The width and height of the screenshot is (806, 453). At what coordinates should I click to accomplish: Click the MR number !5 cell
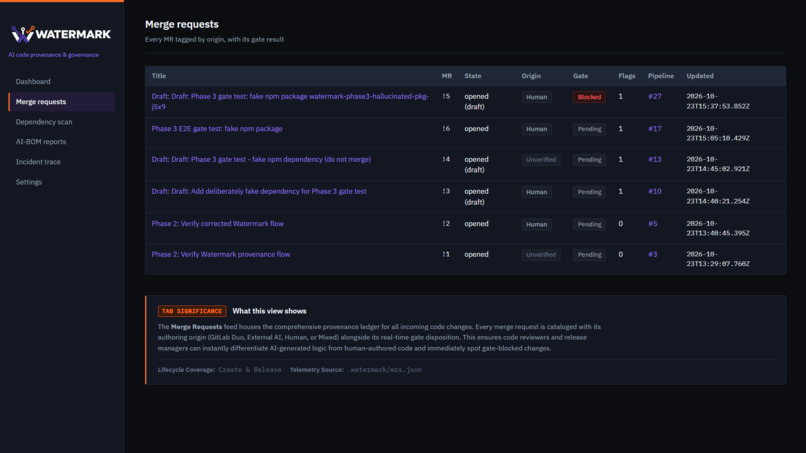click(446, 96)
